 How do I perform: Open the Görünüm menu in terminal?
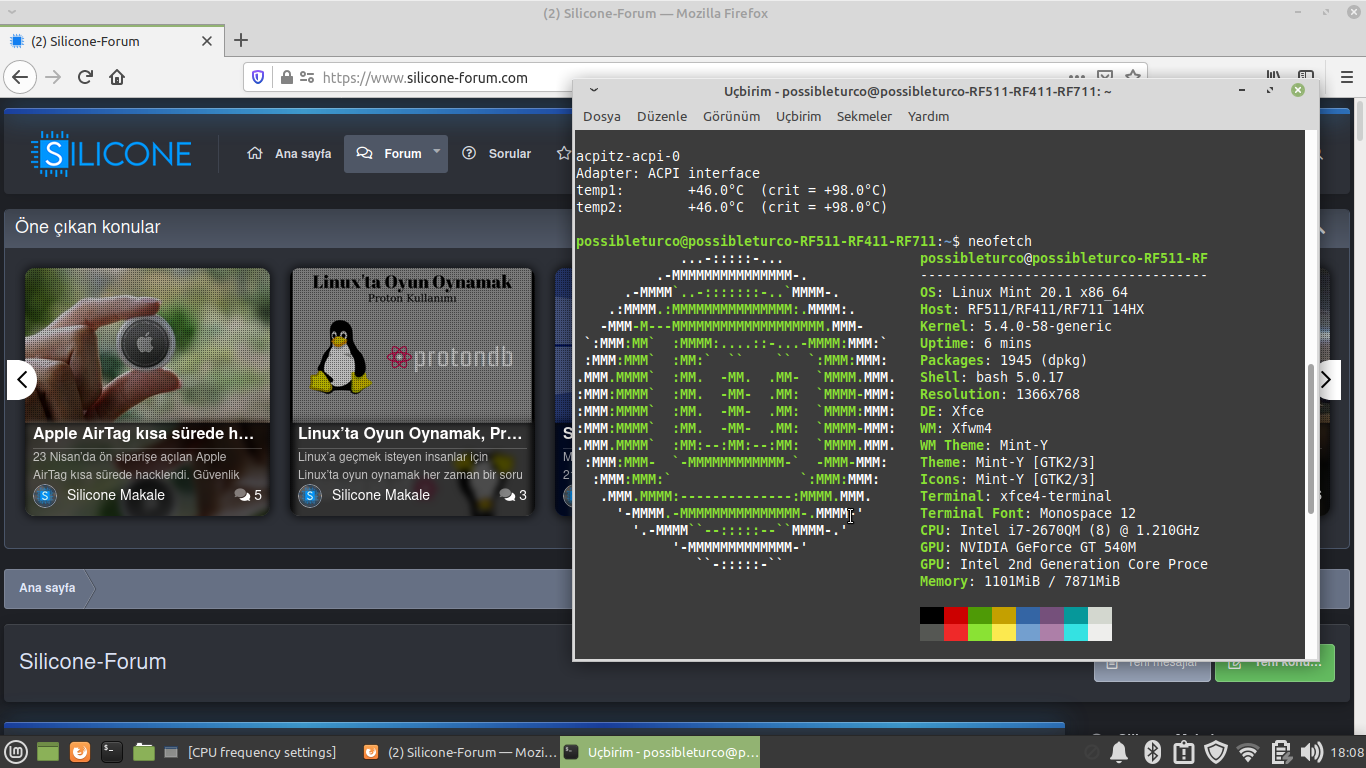tap(732, 116)
